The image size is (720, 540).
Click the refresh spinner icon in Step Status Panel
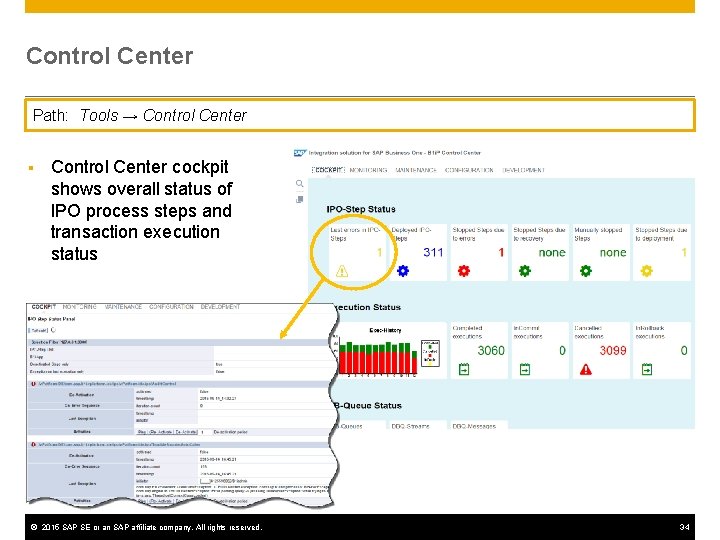[x=53, y=330]
